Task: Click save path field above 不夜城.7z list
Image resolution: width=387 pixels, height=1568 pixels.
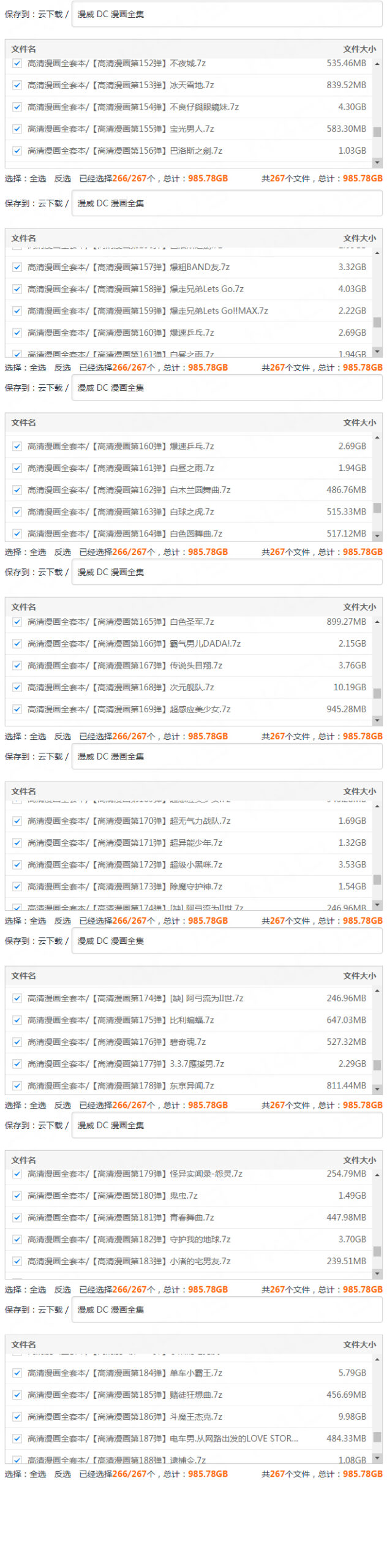Action: [x=227, y=14]
